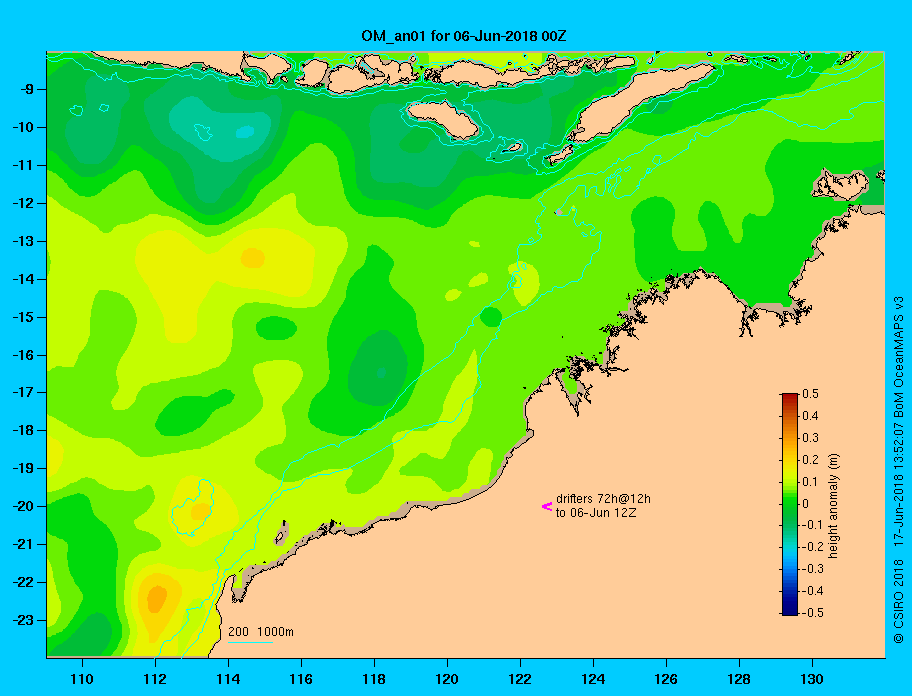Select the "to 06-Jun 12Z" legend line
Viewport: 912px width, 696px height.
(x=596, y=513)
